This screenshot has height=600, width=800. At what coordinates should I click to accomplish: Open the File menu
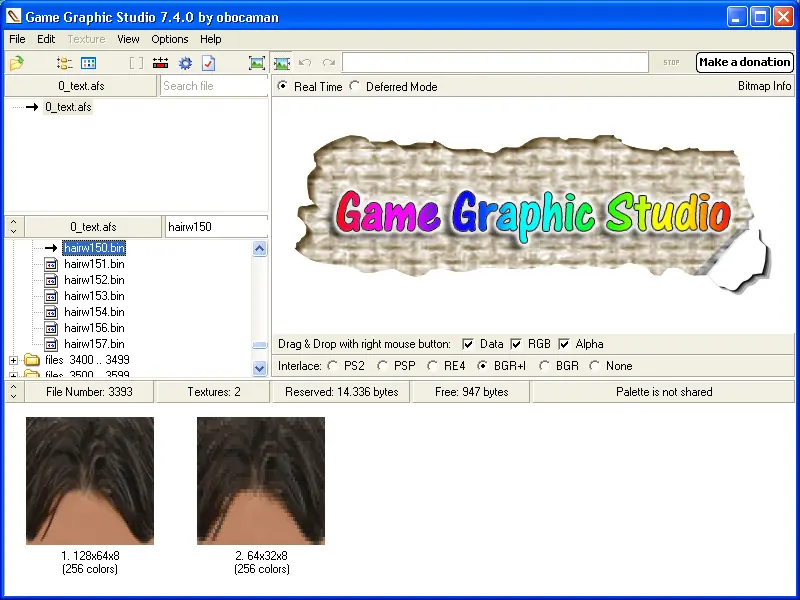[17, 39]
